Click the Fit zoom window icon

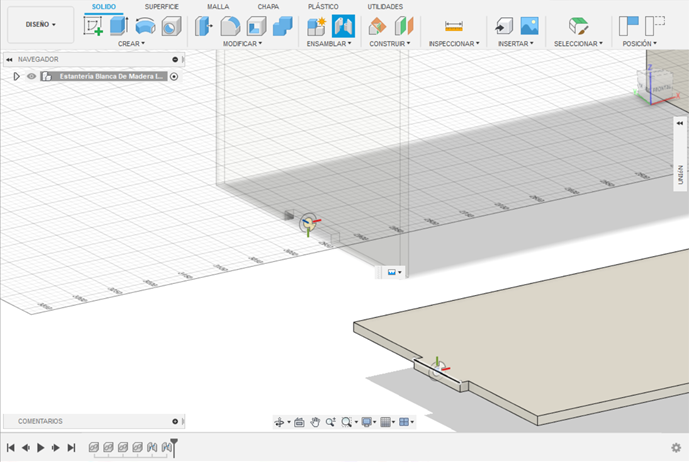(x=346, y=422)
